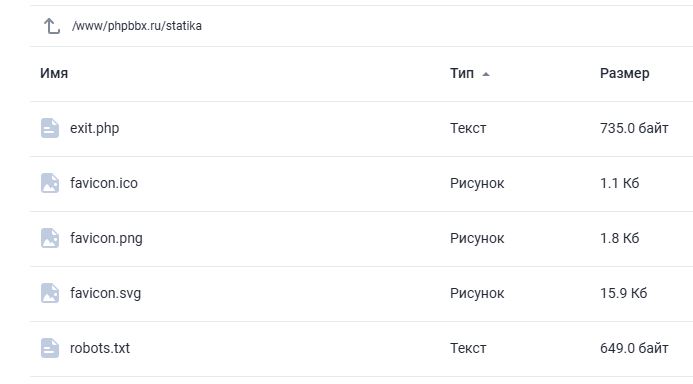Sort the list by Тип column
The width and height of the screenshot is (693, 384).
462,73
